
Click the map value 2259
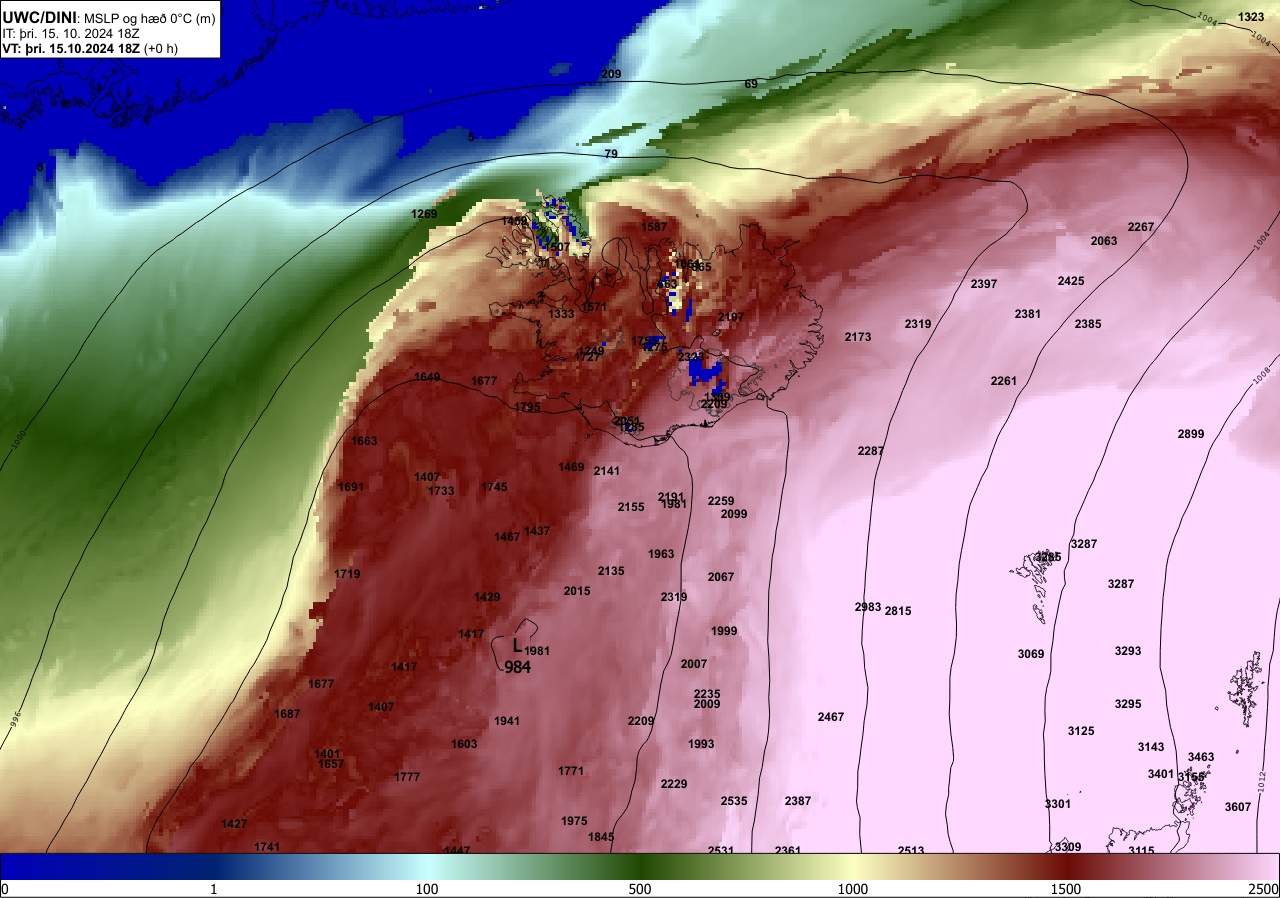(x=721, y=501)
